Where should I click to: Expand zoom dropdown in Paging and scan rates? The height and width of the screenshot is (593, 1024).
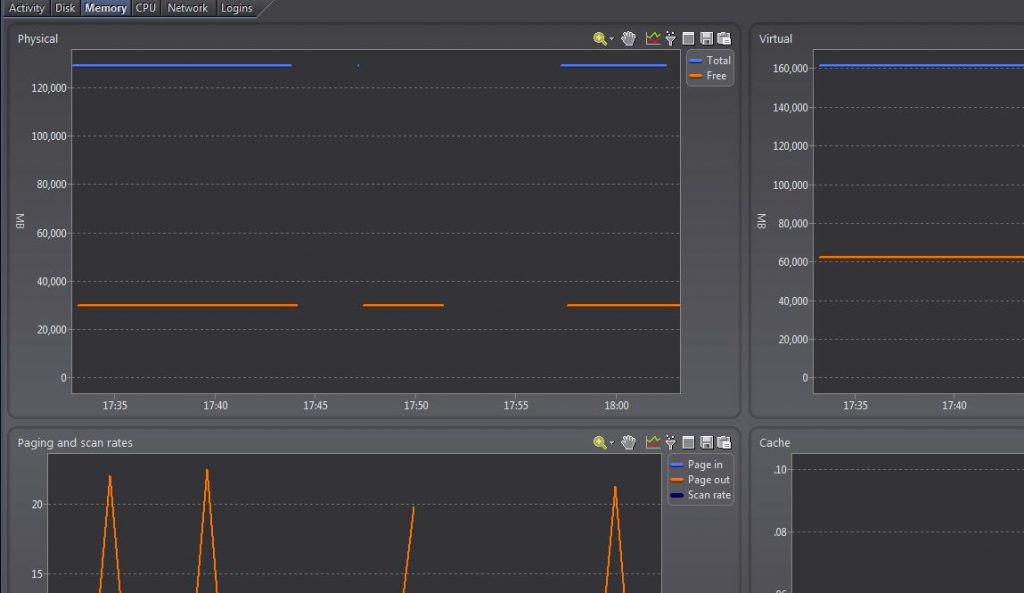612,443
